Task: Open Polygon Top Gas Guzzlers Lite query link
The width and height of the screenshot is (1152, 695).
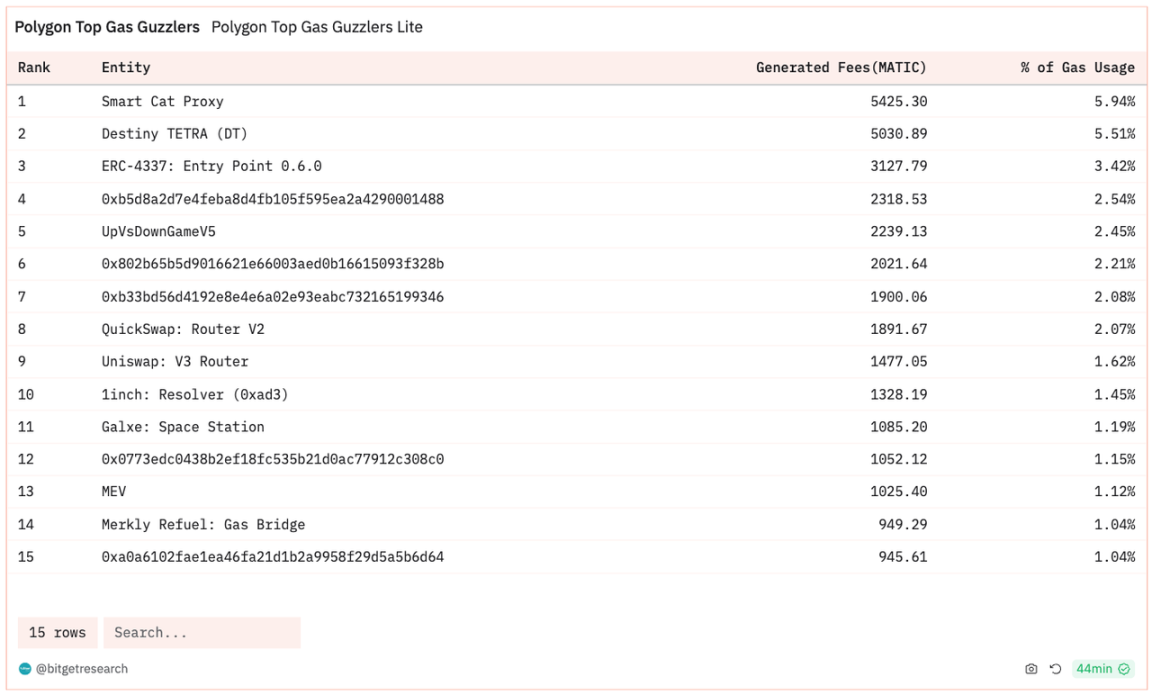Action: click(x=317, y=27)
